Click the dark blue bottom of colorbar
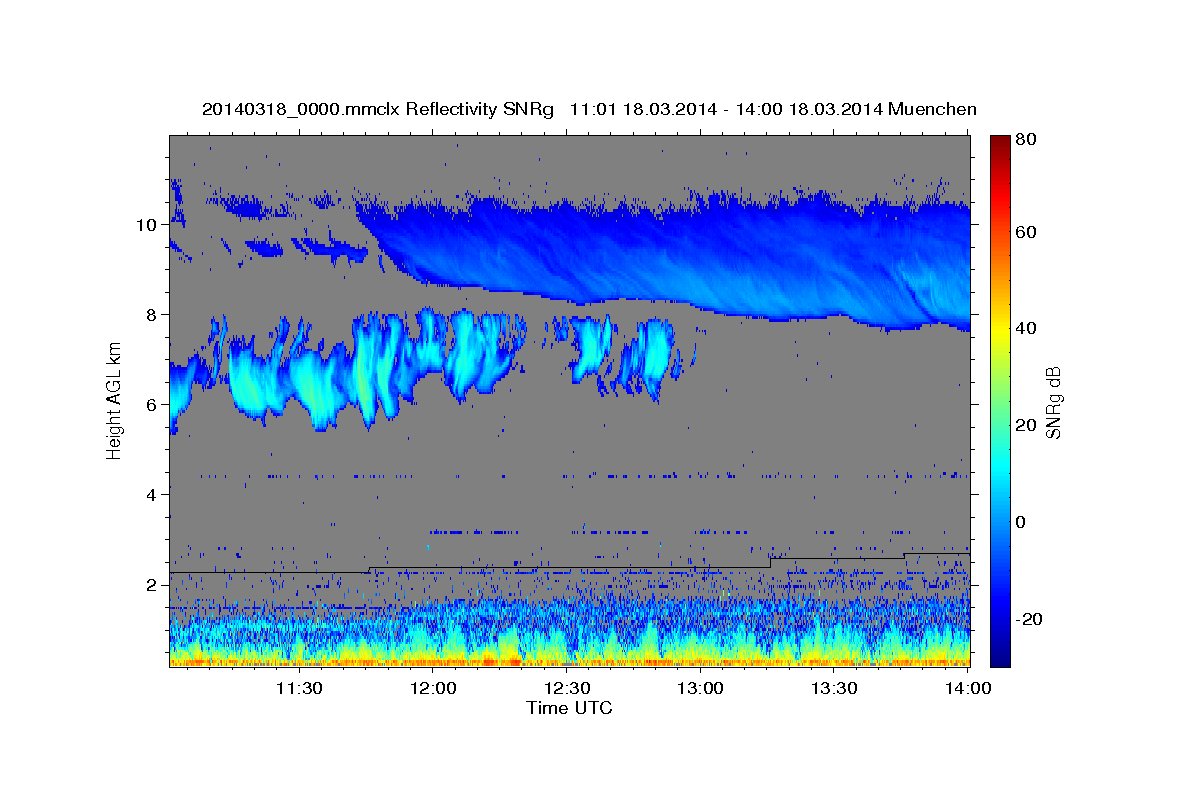 coord(1000,657)
